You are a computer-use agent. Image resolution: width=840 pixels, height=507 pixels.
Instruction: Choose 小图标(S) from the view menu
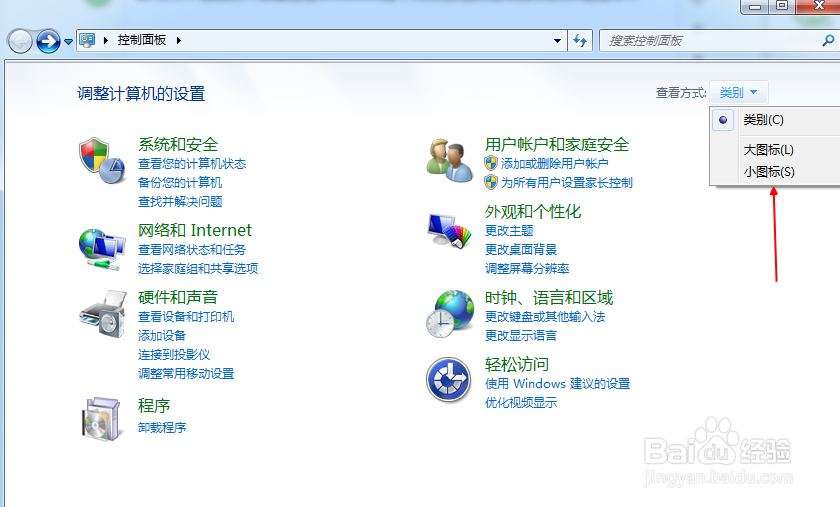click(x=769, y=172)
